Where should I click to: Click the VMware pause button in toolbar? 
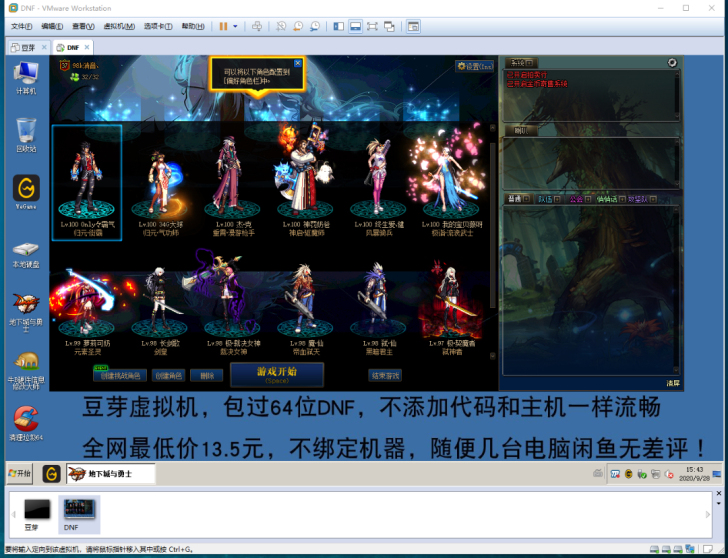tap(223, 26)
